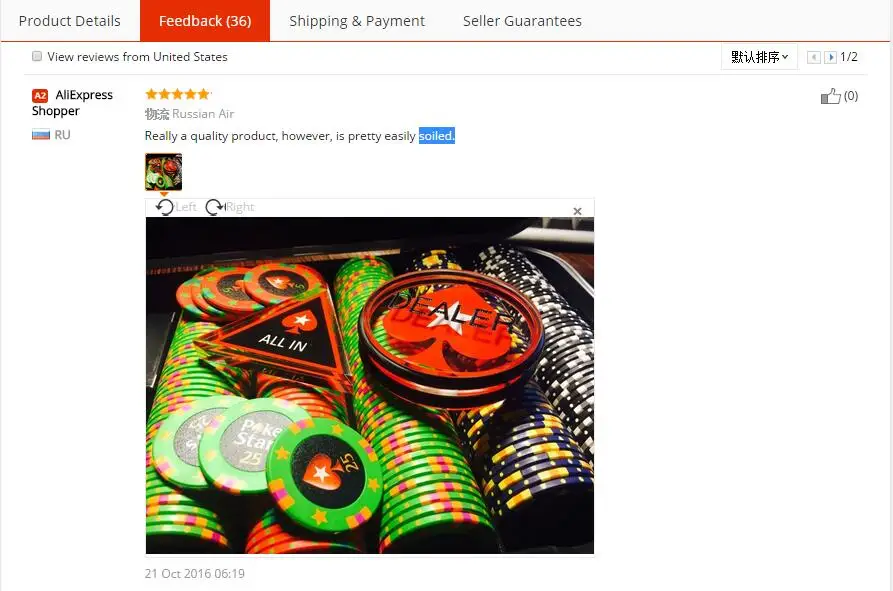Click the five-star rating
The image size is (893, 591).
coord(178,94)
